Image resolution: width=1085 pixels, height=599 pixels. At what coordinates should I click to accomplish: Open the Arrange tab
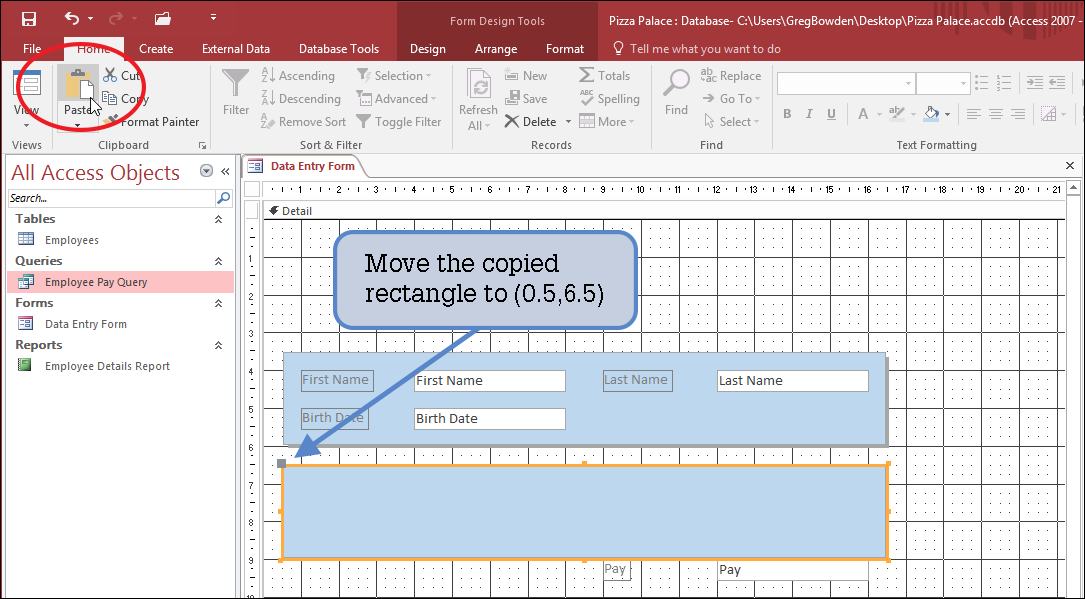(496, 48)
